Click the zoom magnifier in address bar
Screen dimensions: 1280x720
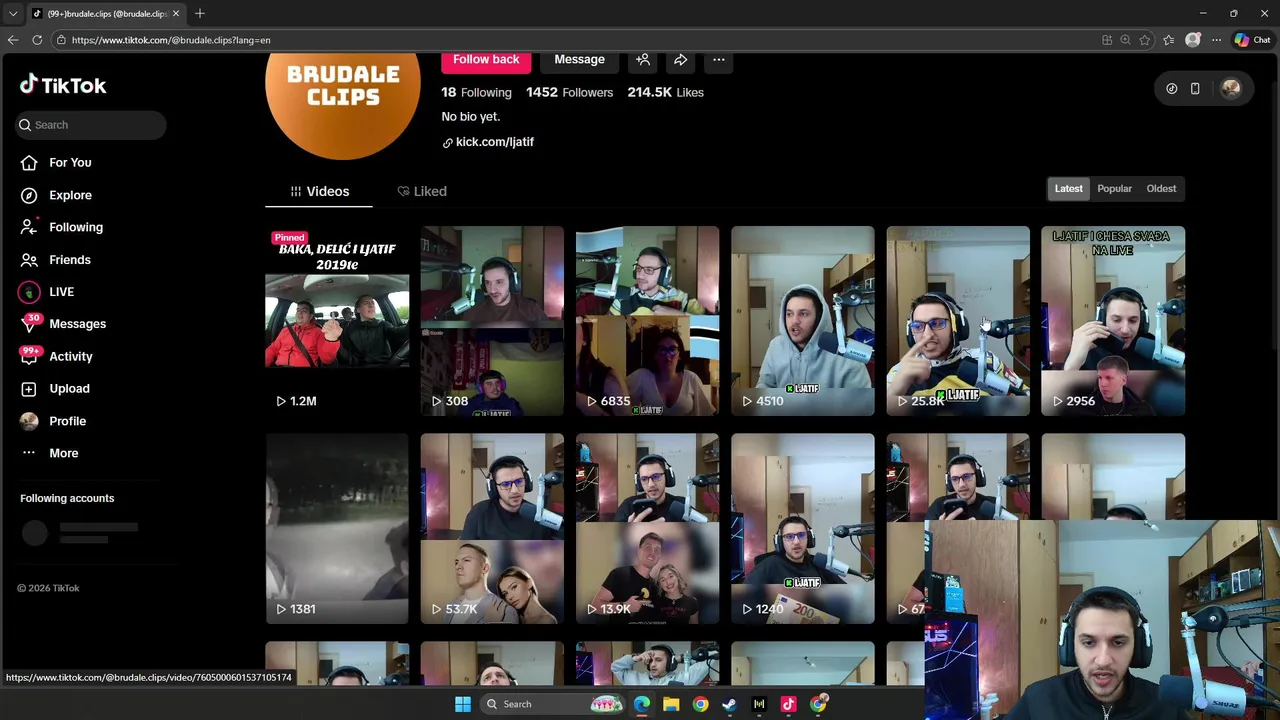pos(1125,40)
